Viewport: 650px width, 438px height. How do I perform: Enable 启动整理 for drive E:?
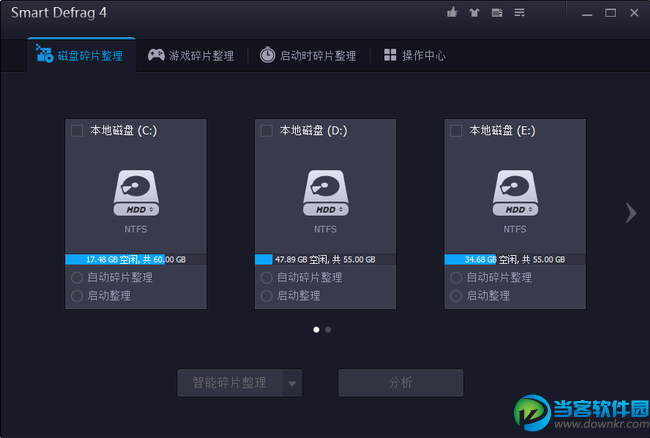[x=456, y=296]
